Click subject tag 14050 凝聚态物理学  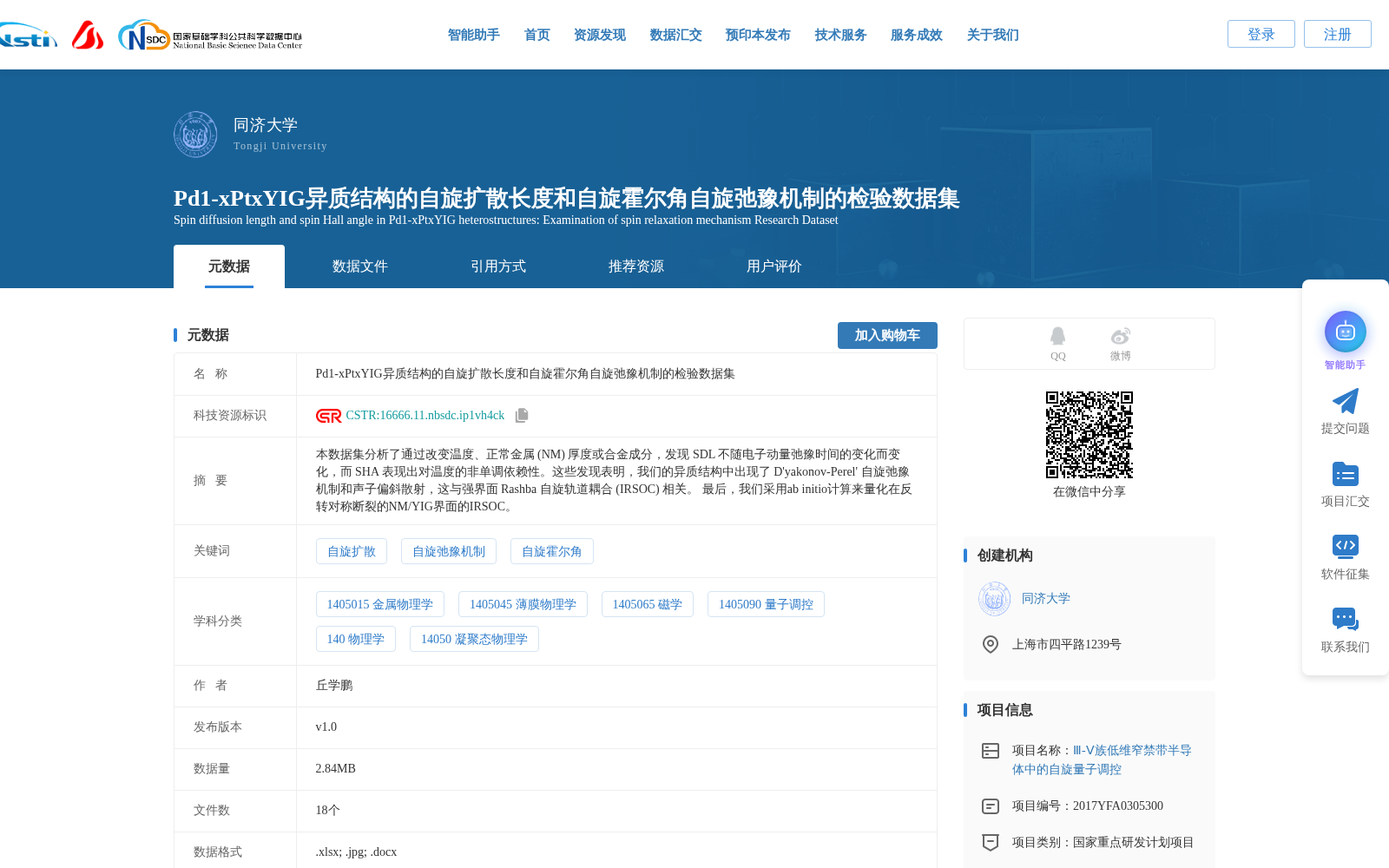(x=474, y=639)
